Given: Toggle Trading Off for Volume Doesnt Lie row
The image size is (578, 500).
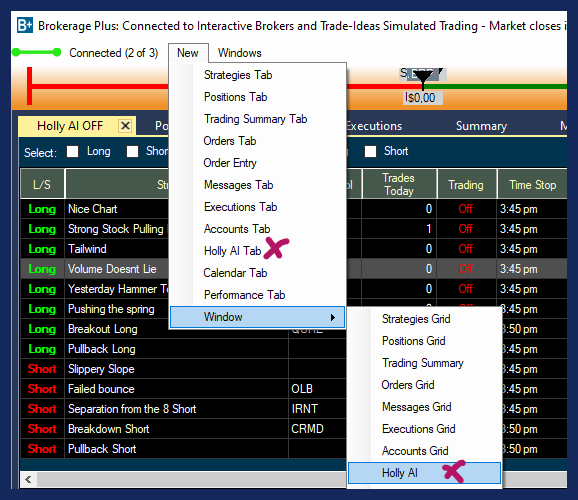Looking at the screenshot, I should 466,269.
